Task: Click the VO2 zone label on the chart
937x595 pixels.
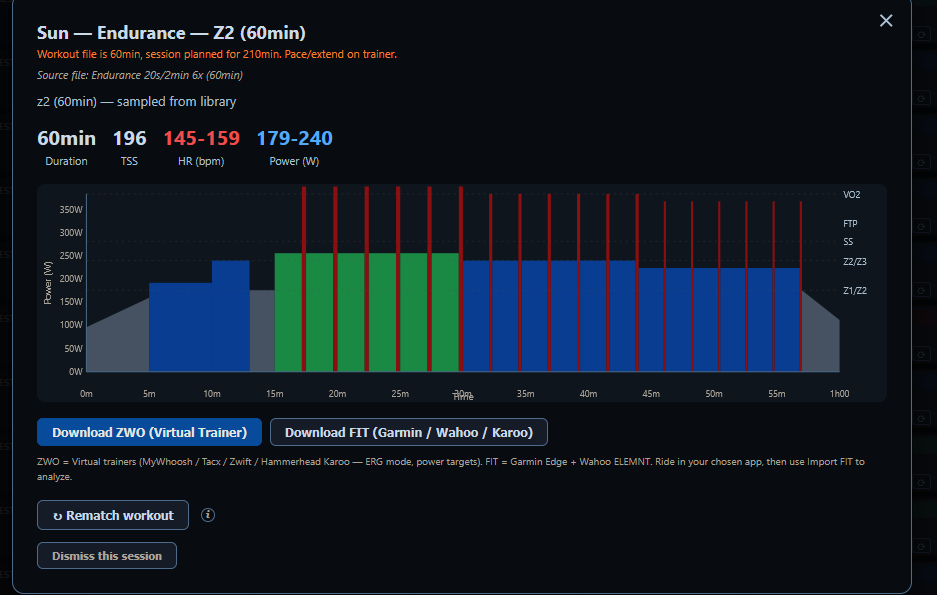Action: [x=852, y=195]
